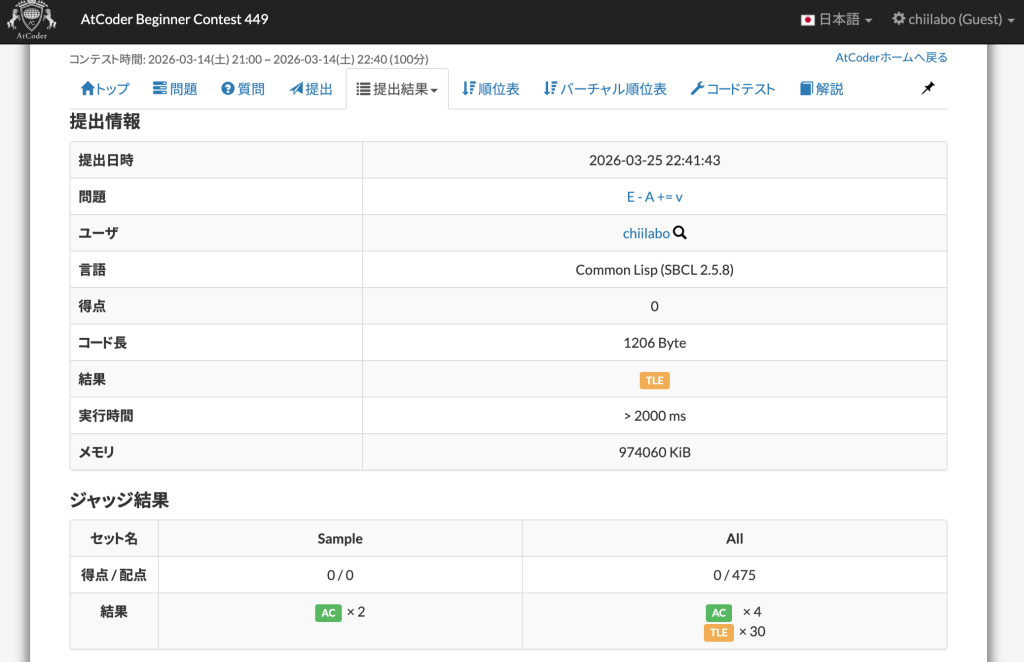Viewport: 1024px width, 662px height.
Task: Click the Japan flag icon
Action: point(808,20)
